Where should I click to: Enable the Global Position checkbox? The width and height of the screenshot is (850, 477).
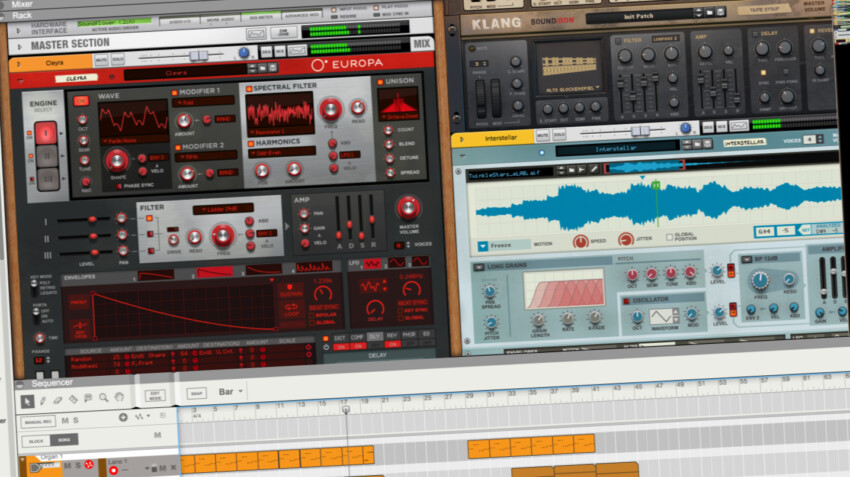click(x=669, y=237)
